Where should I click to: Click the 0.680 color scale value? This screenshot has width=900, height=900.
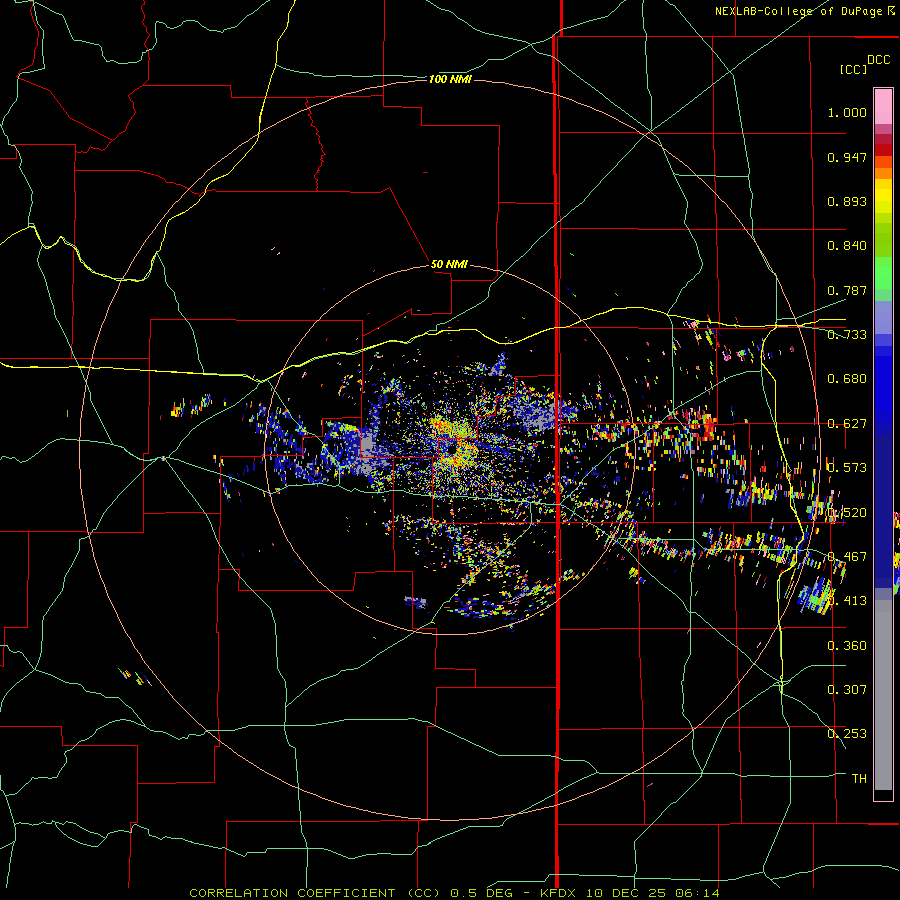[x=847, y=379]
